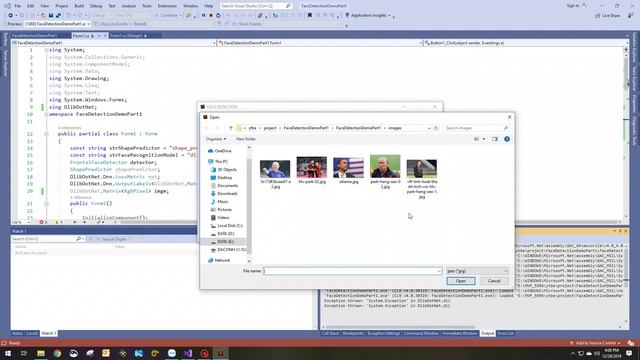Click the Visual Studio taskbar icon
The image size is (640, 360).
[x=188, y=353]
